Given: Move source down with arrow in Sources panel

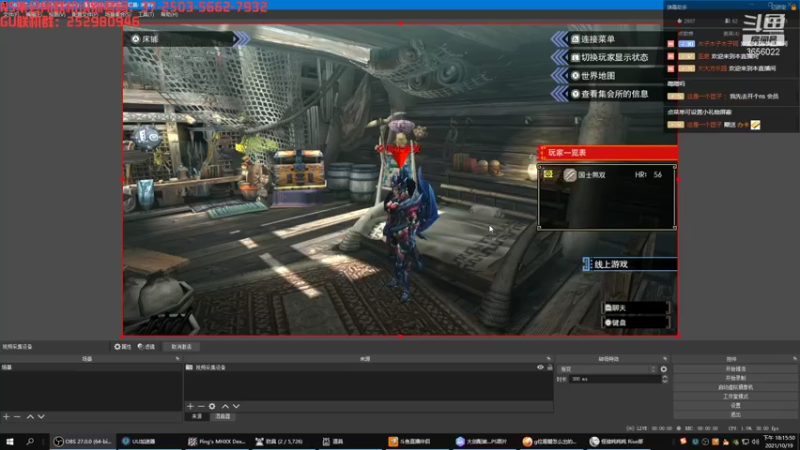Looking at the screenshot, I should click(x=236, y=406).
